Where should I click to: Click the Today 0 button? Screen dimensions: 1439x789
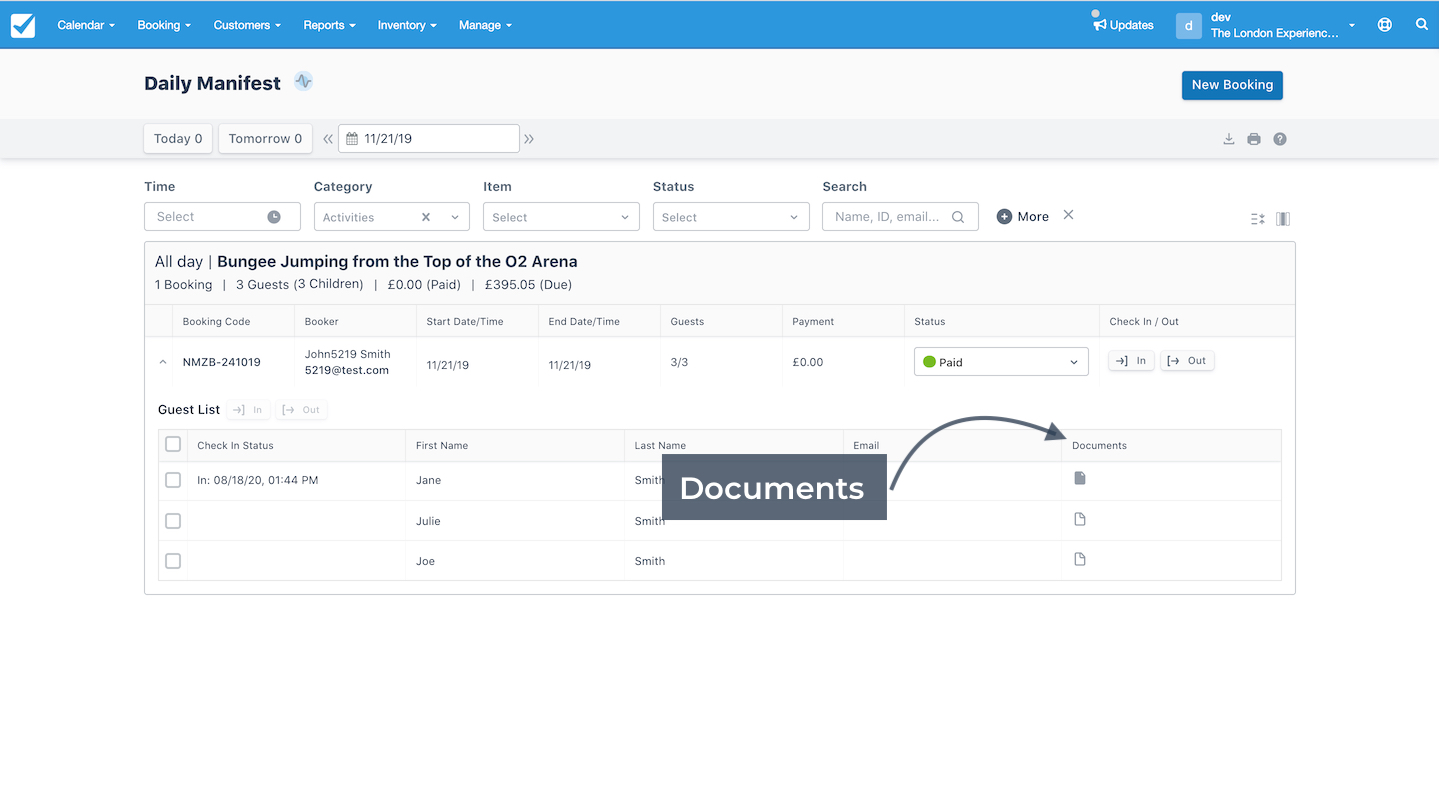(178, 139)
